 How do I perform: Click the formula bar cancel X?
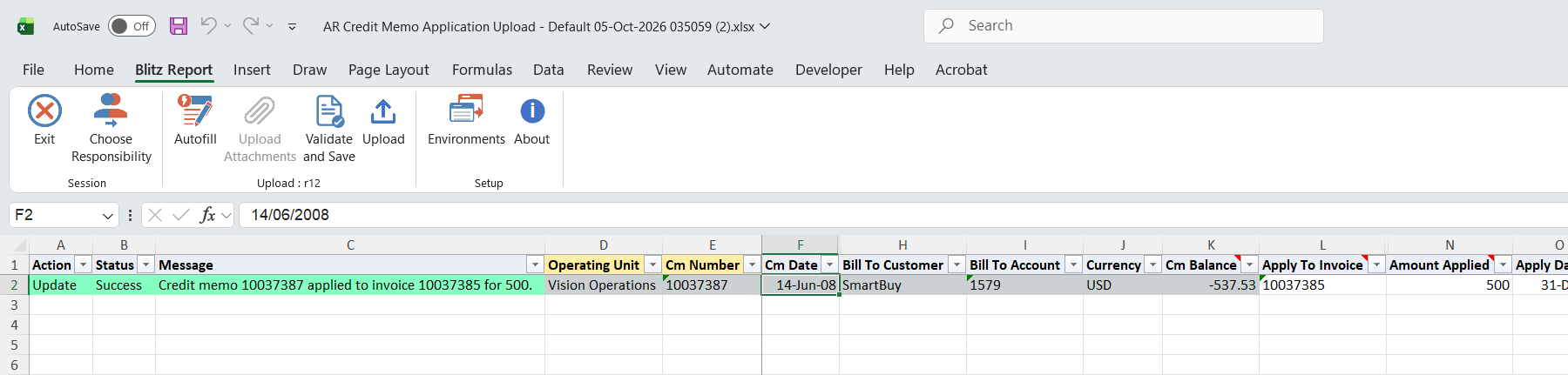(x=155, y=215)
